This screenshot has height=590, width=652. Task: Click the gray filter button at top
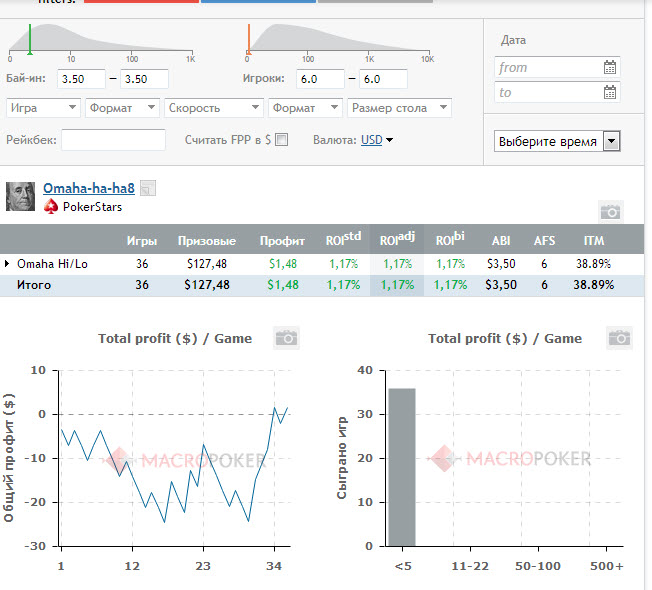point(375,1)
